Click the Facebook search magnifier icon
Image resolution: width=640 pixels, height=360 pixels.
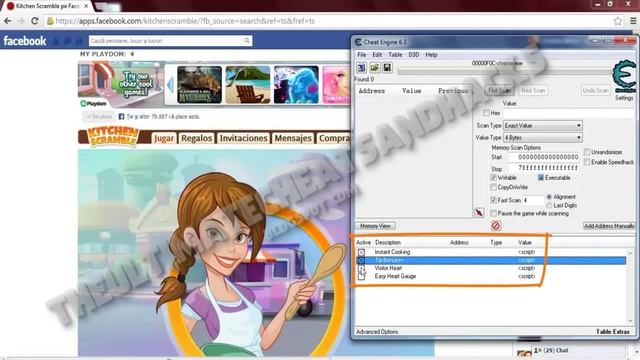click(x=247, y=41)
